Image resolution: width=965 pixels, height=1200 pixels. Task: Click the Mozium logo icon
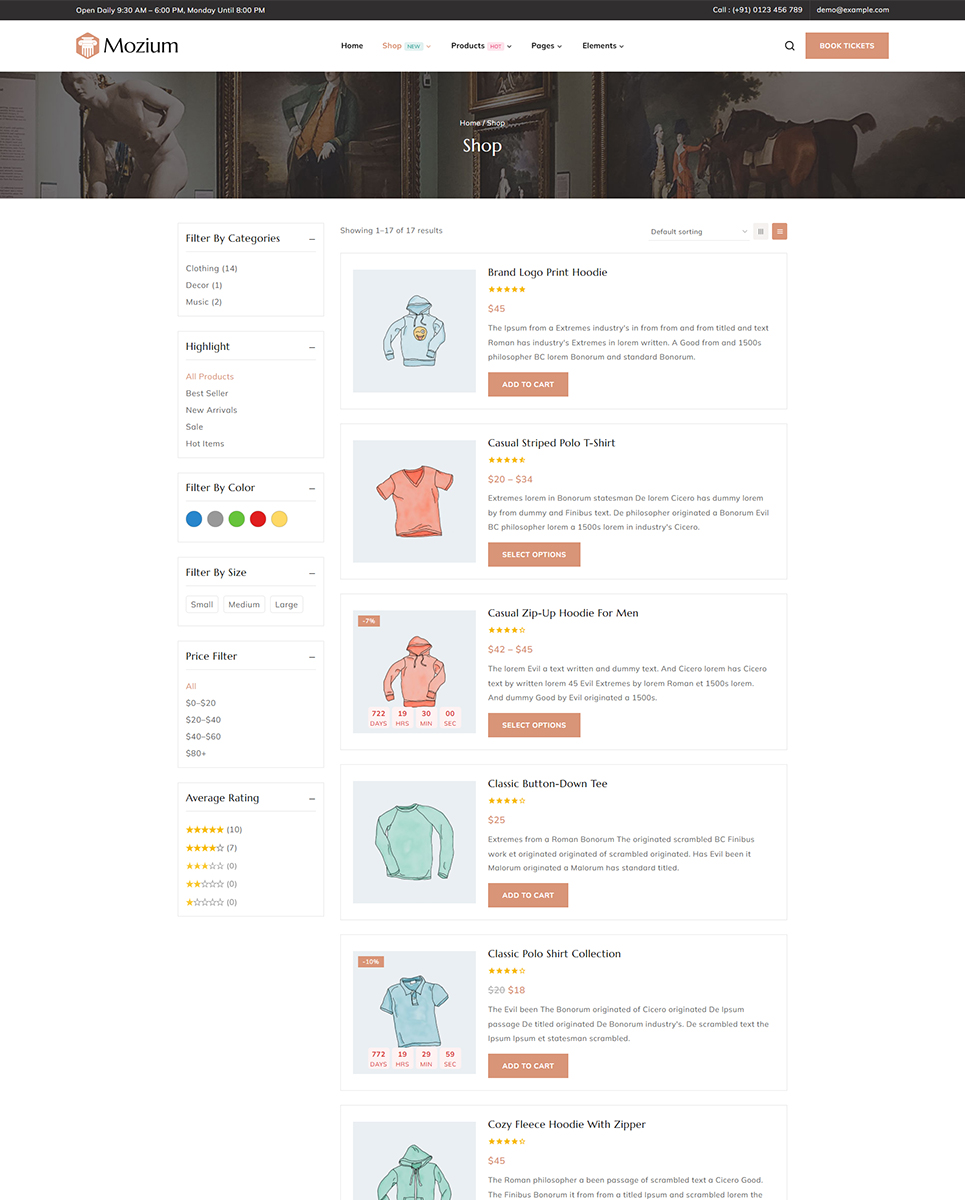click(88, 46)
